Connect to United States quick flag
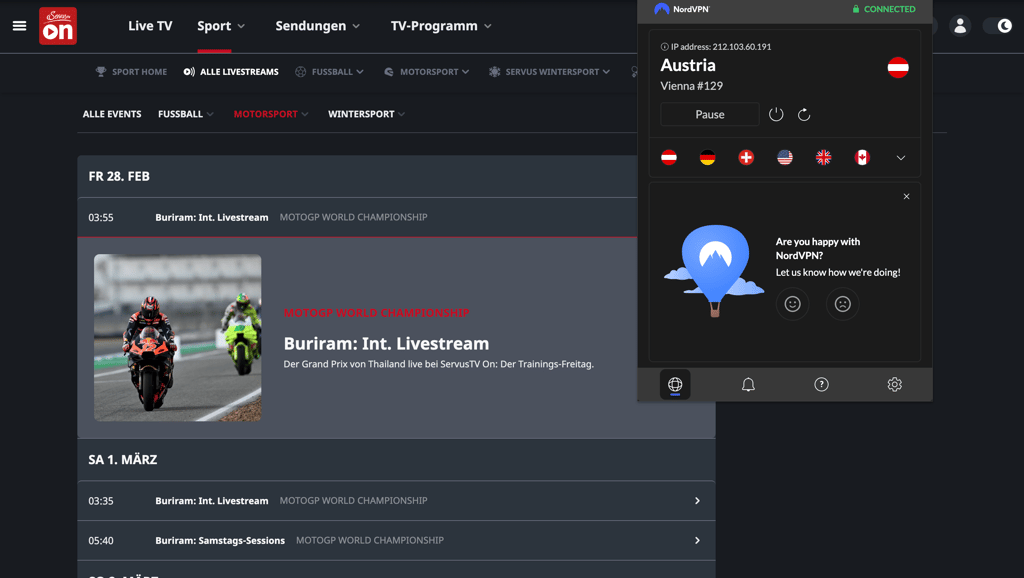 point(785,157)
